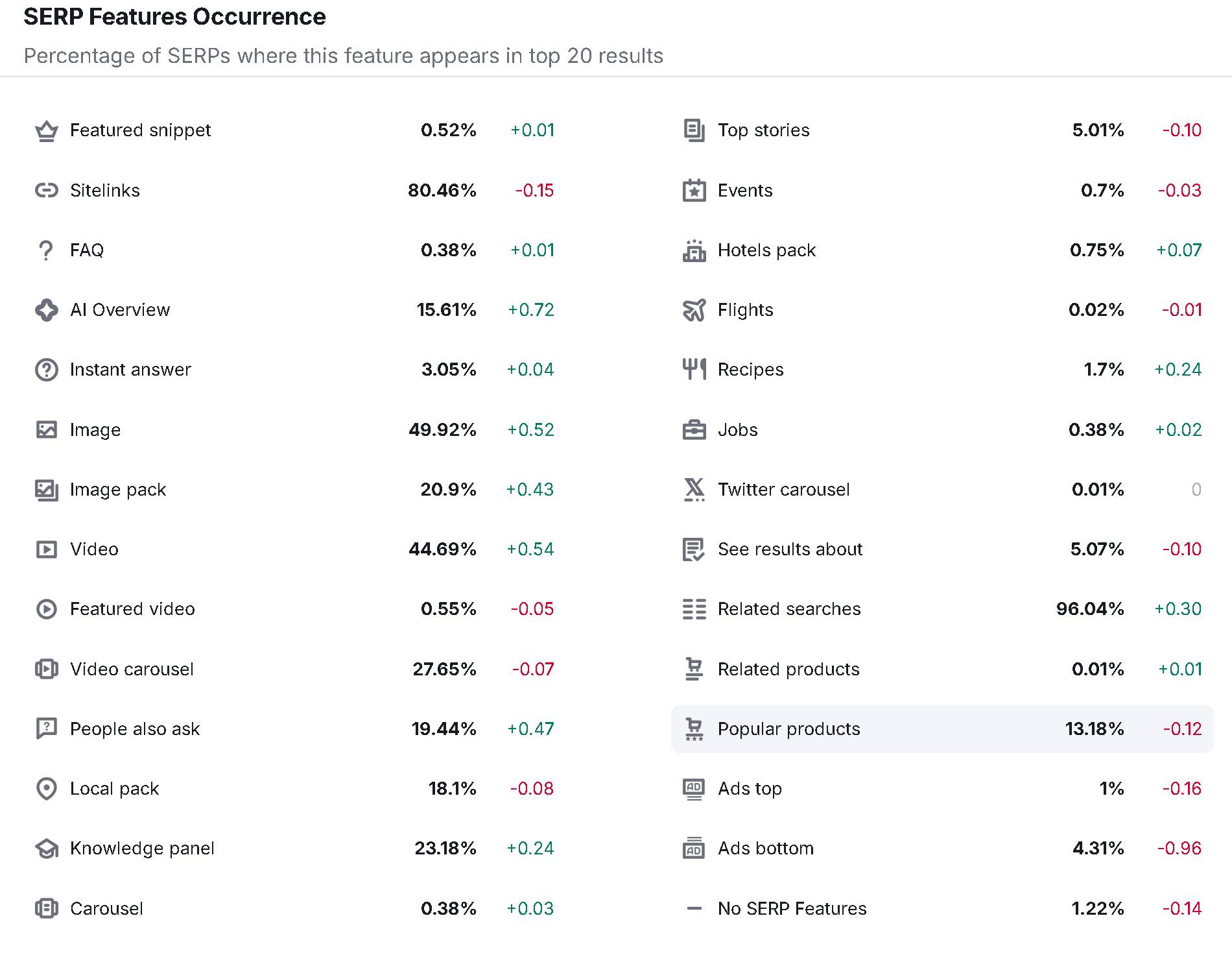
Task: Click the Hotels pack building icon
Action: (x=694, y=250)
